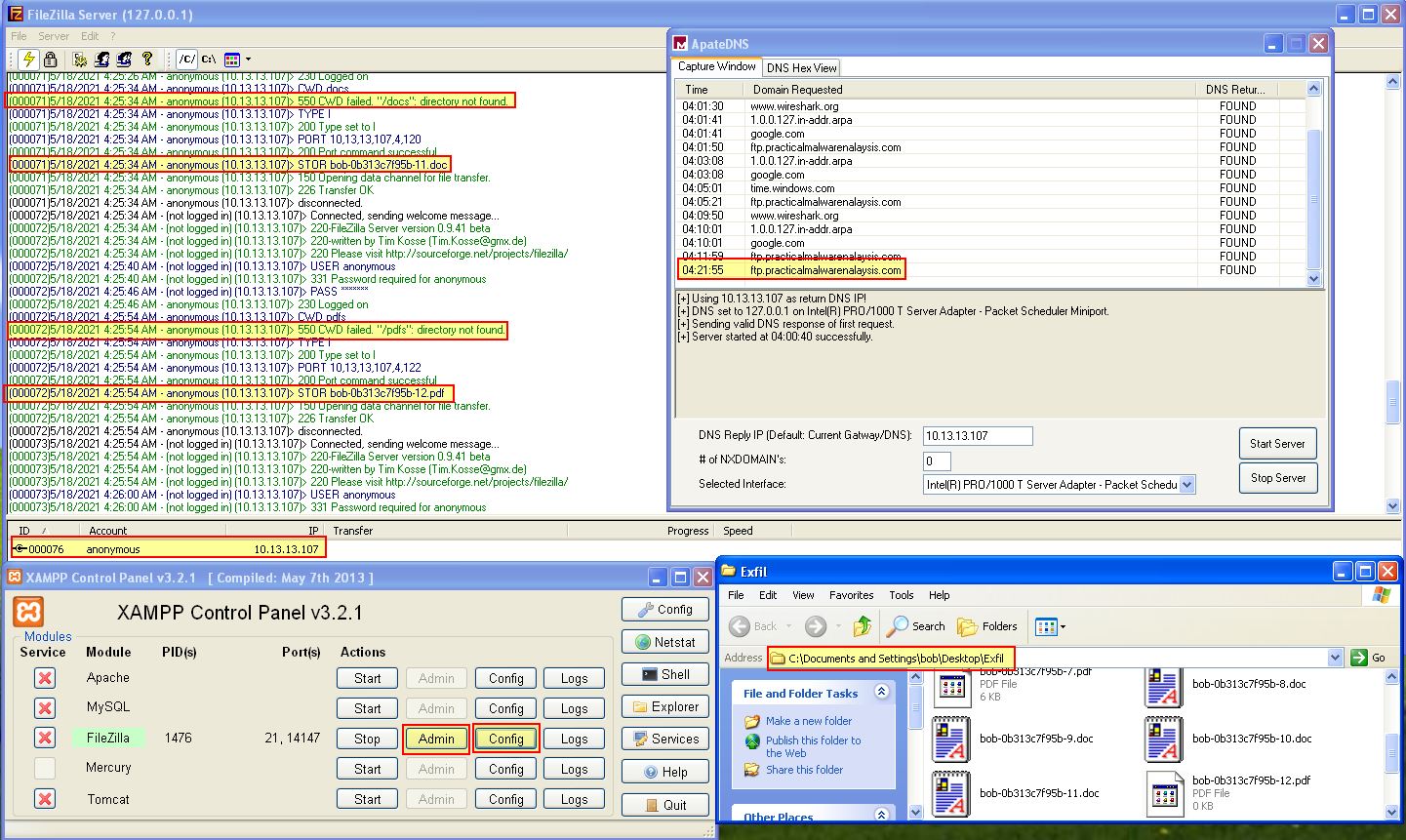Image resolution: width=1406 pixels, height=840 pixels.
Task: Click the FileZilla log scroll down arrow
Action: pyautogui.click(x=1392, y=506)
